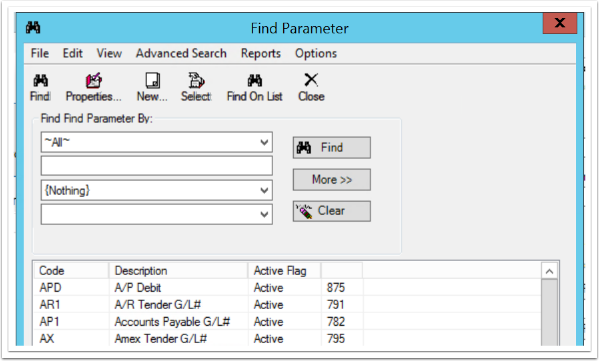599x361 pixels.
Task: Open the Advanced Search menu
Action: click(181, 53)
